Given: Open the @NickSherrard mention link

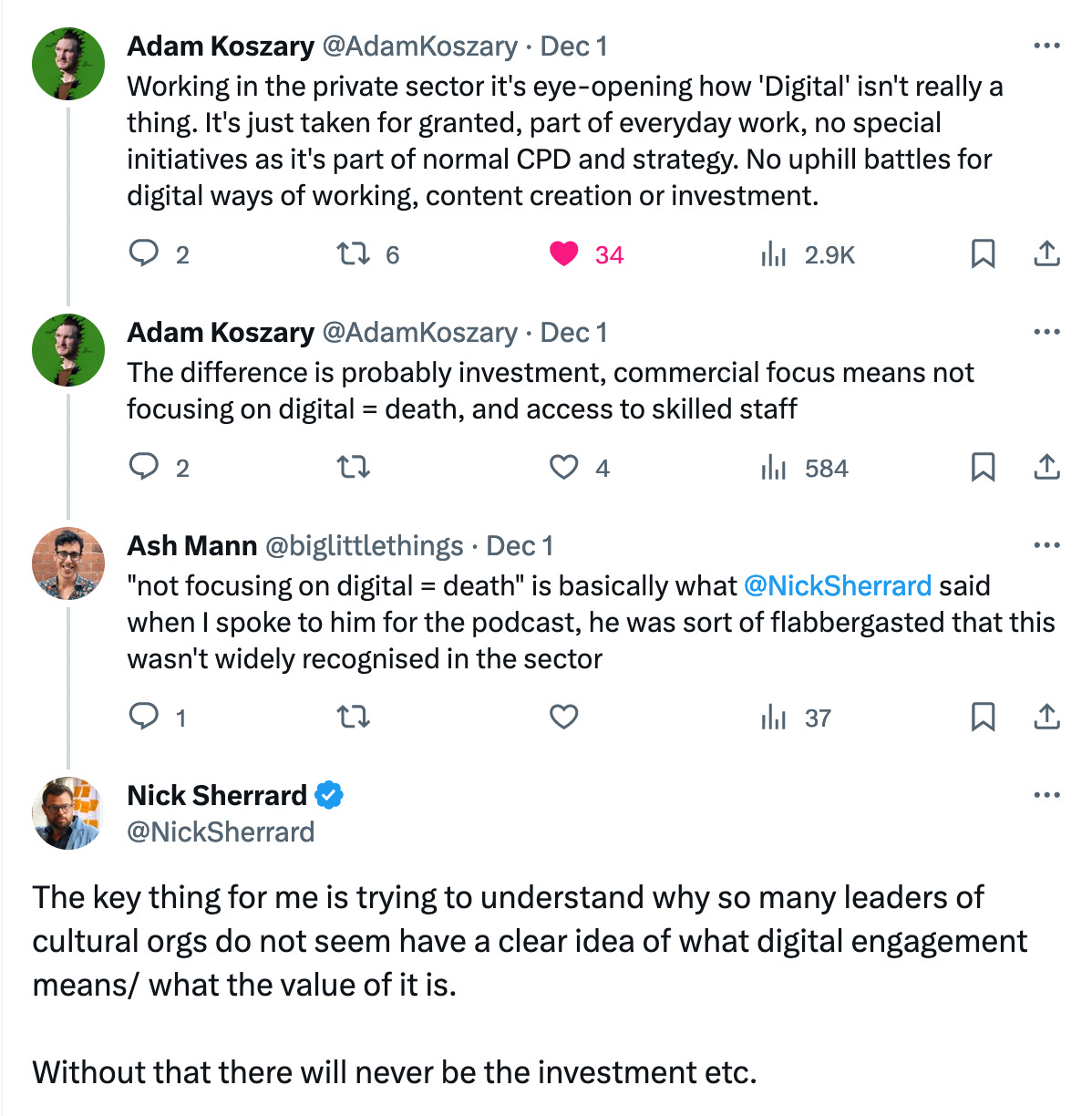Looking at the screenshot, I should coord(838,585).
